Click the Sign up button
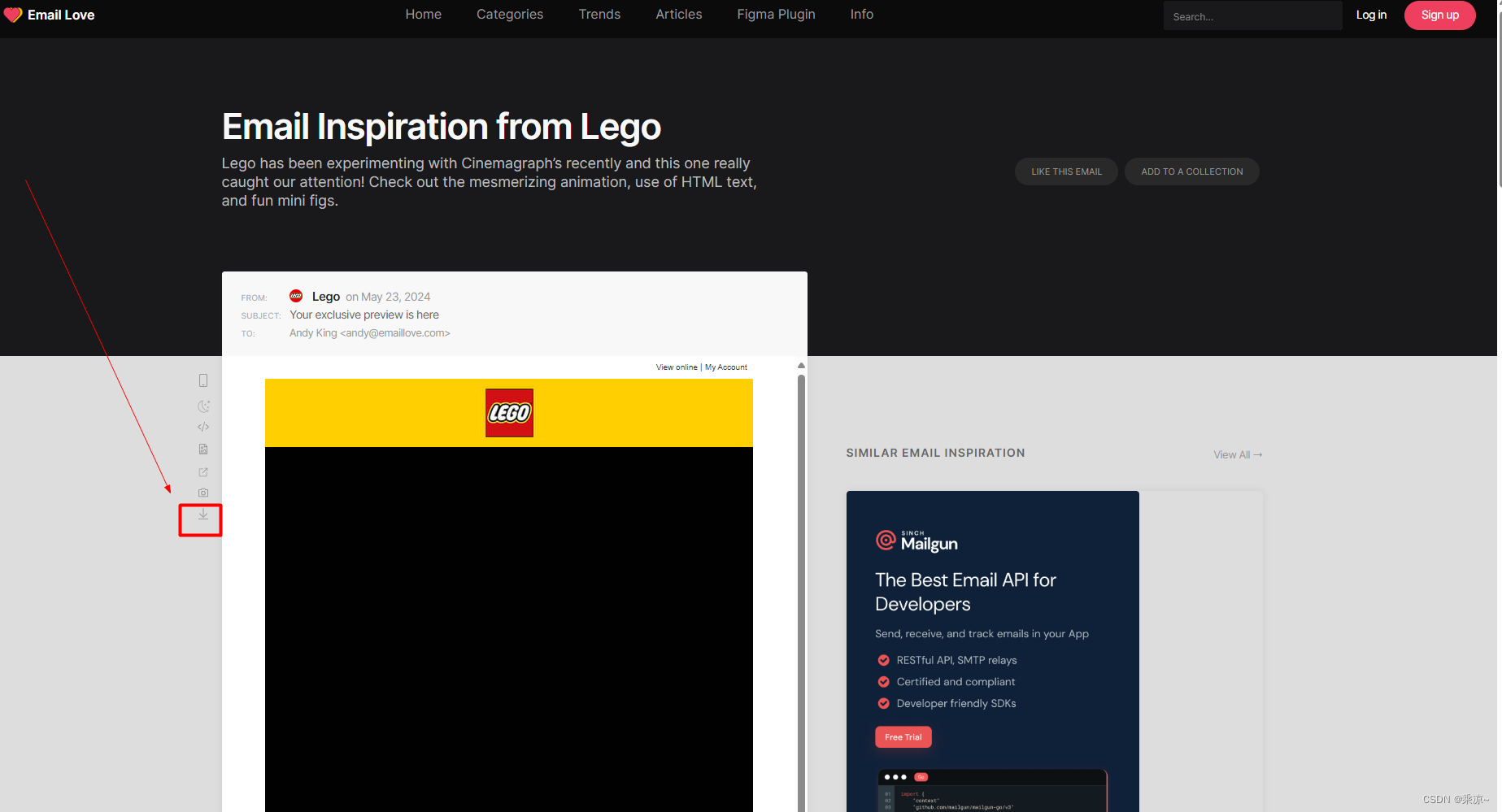1502x812 pixels. point(1439,15)
